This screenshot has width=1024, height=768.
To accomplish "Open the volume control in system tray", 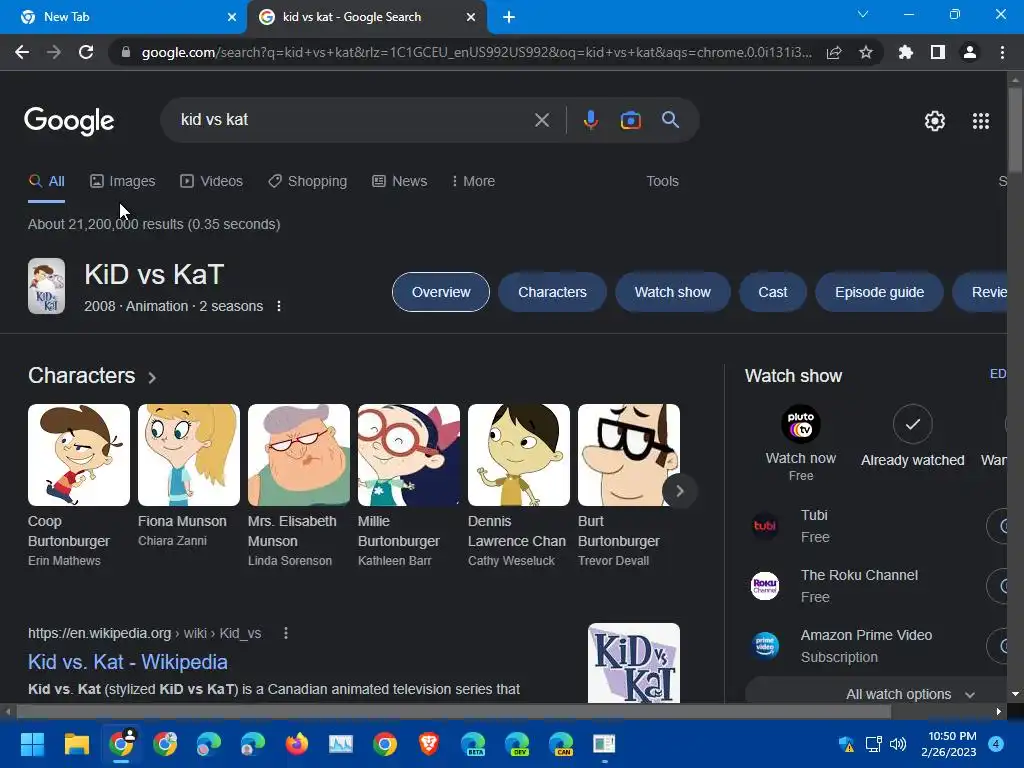I will (x=898, y=744).
